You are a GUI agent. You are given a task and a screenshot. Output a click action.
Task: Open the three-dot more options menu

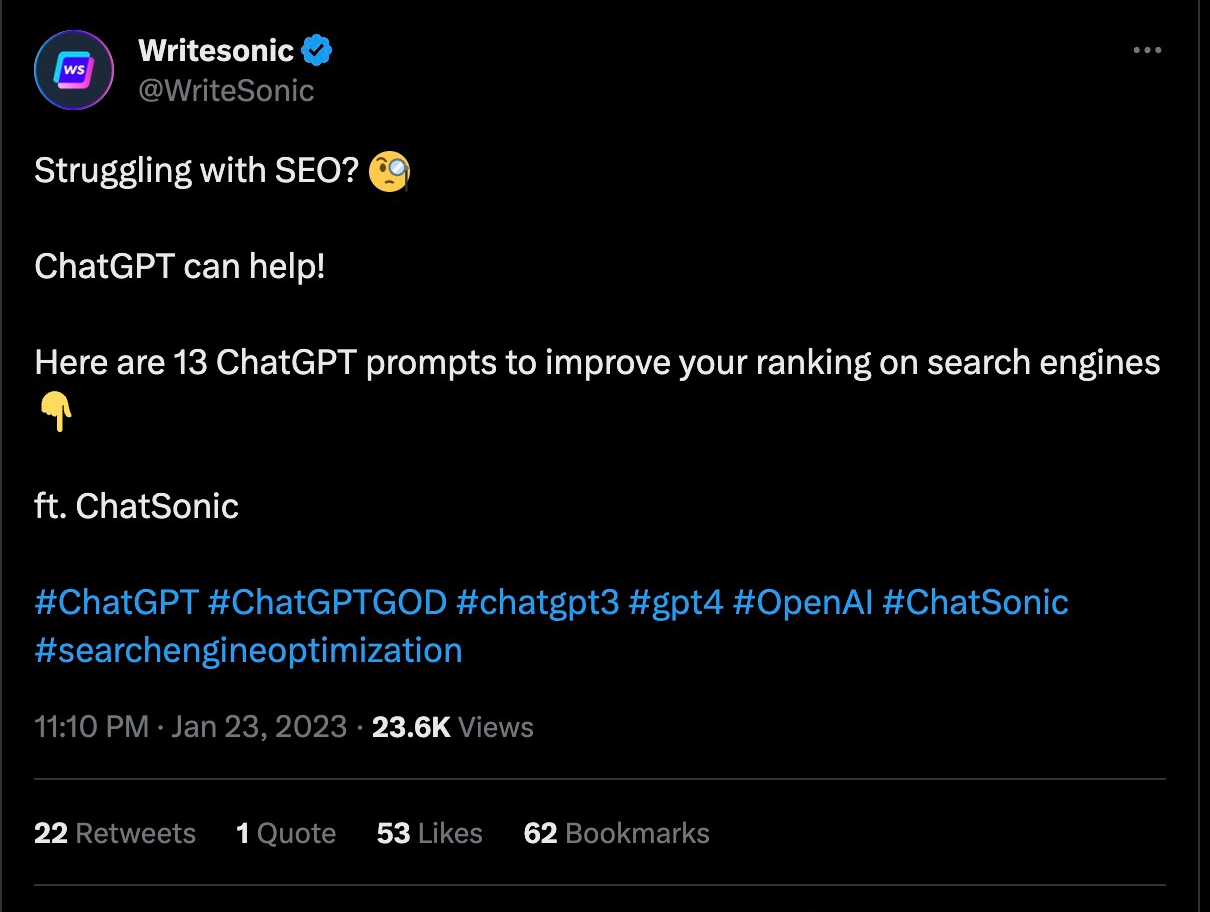click(x=1146, y=51)
